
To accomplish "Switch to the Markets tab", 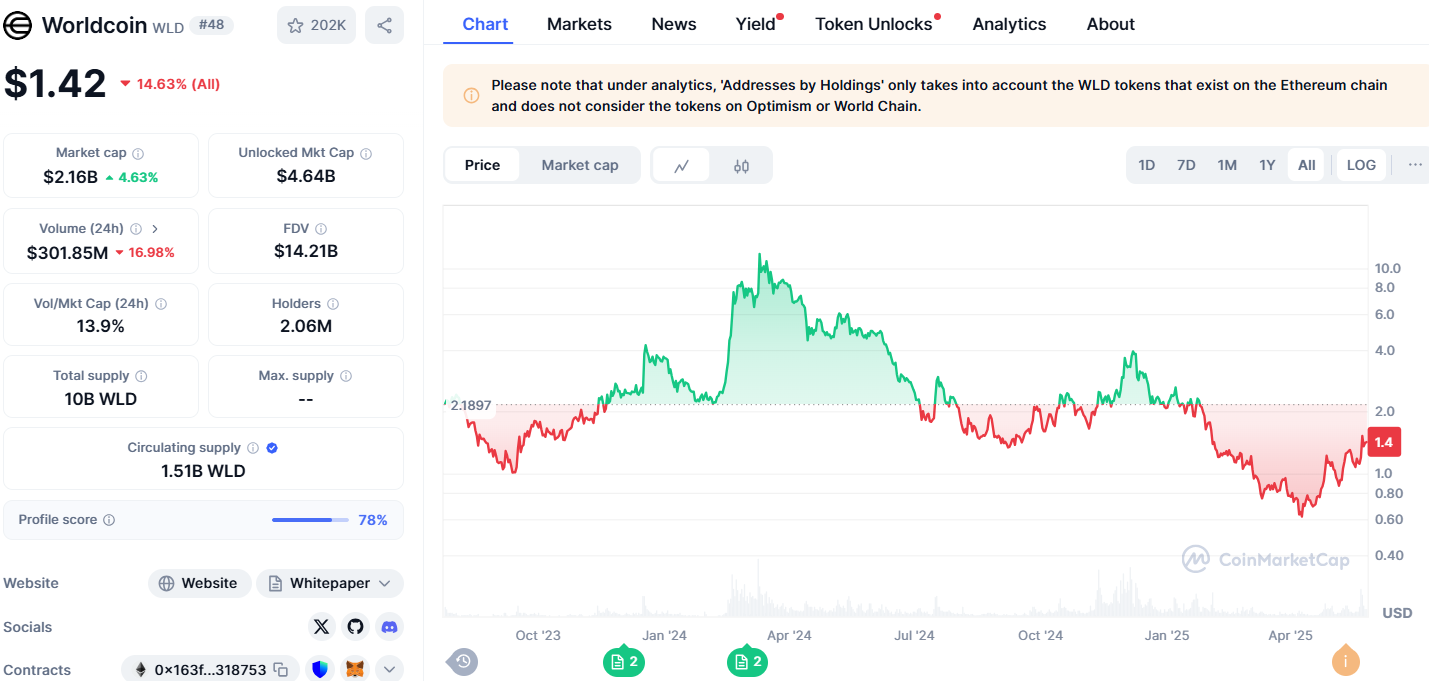I will click(579, 24).
